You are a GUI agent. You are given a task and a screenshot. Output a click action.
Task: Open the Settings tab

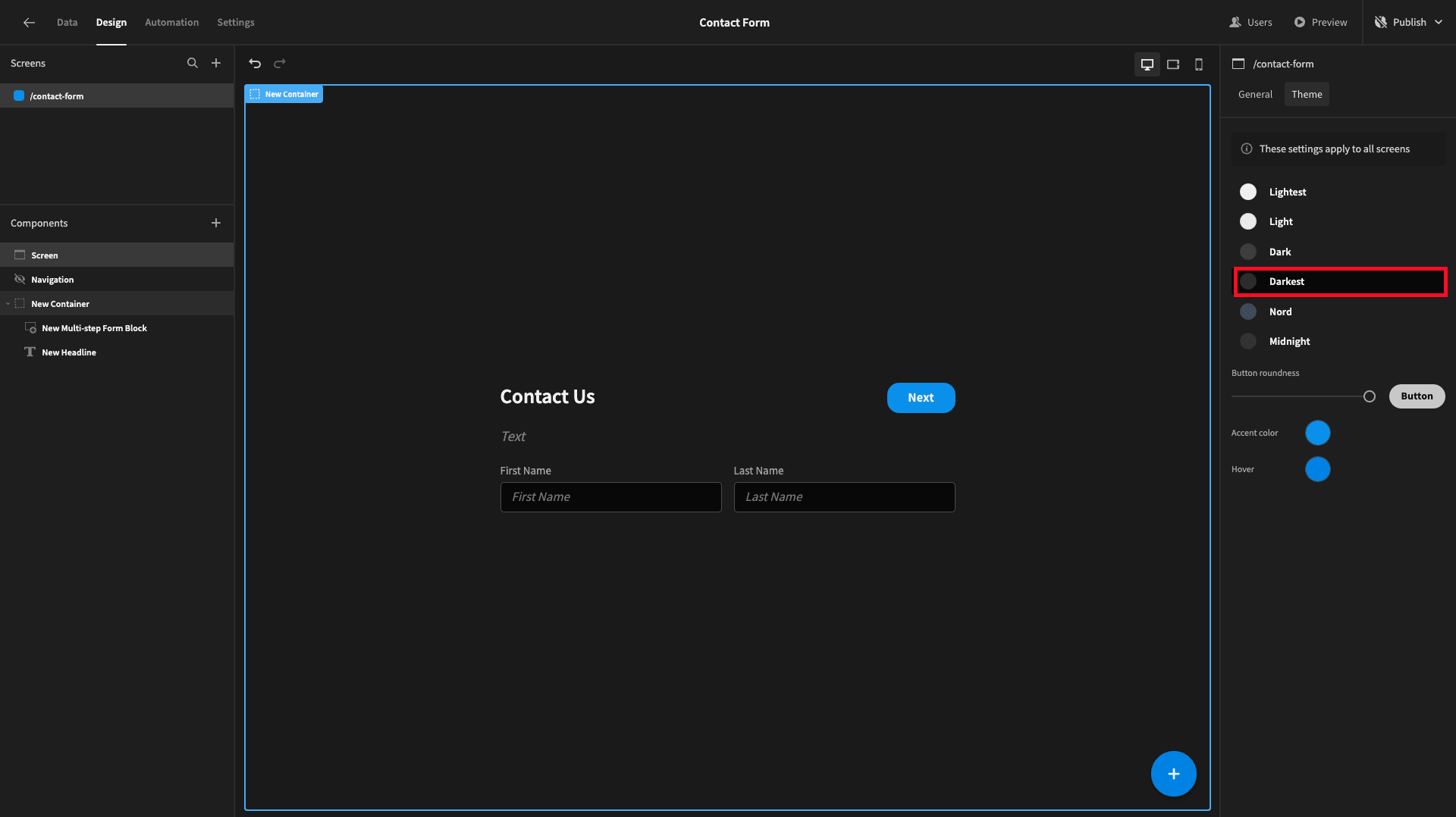(x=236, y=23)
